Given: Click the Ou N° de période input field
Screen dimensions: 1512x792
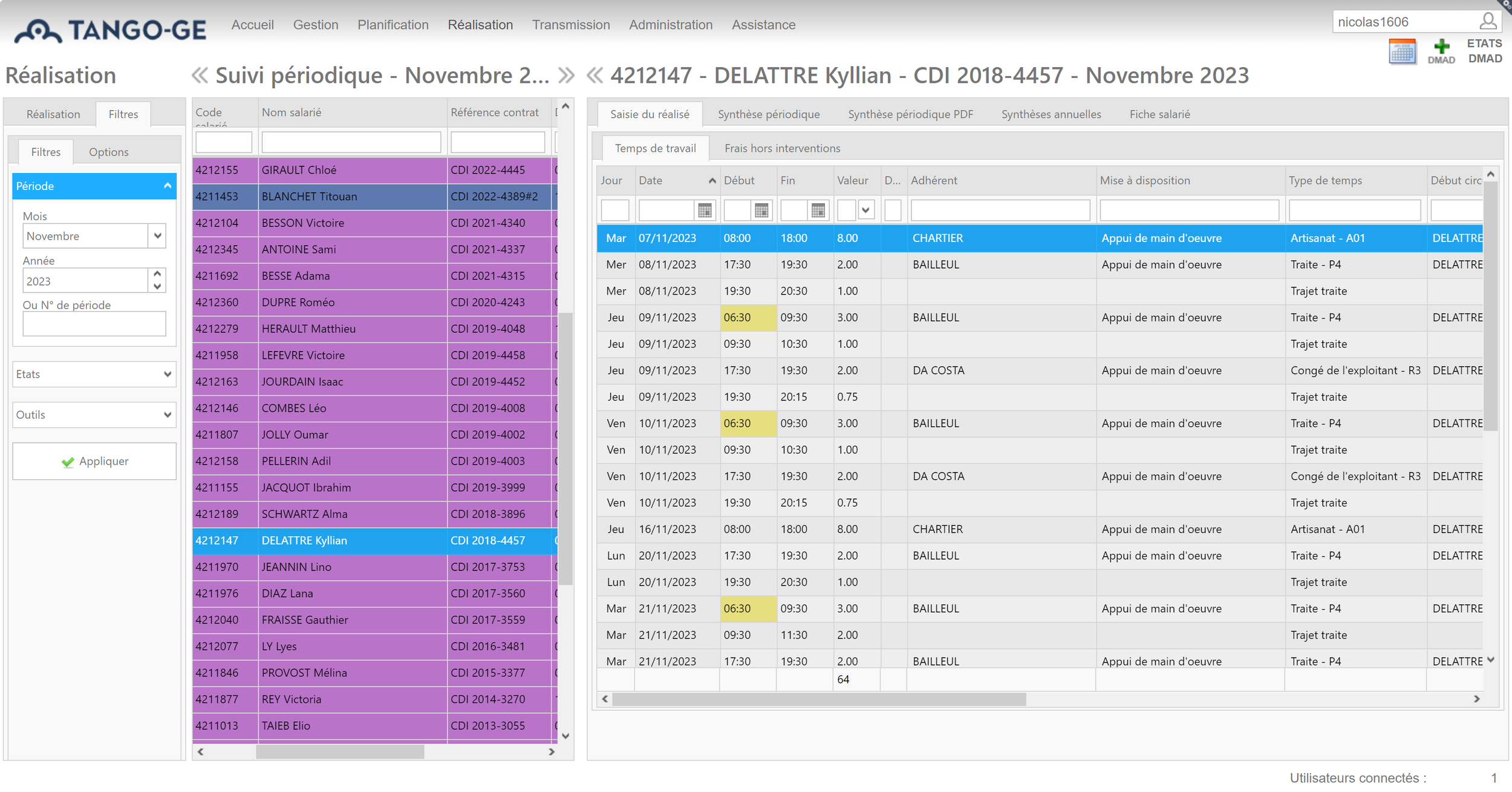Looking at the screenshot, I should click(x=94, y=324).
